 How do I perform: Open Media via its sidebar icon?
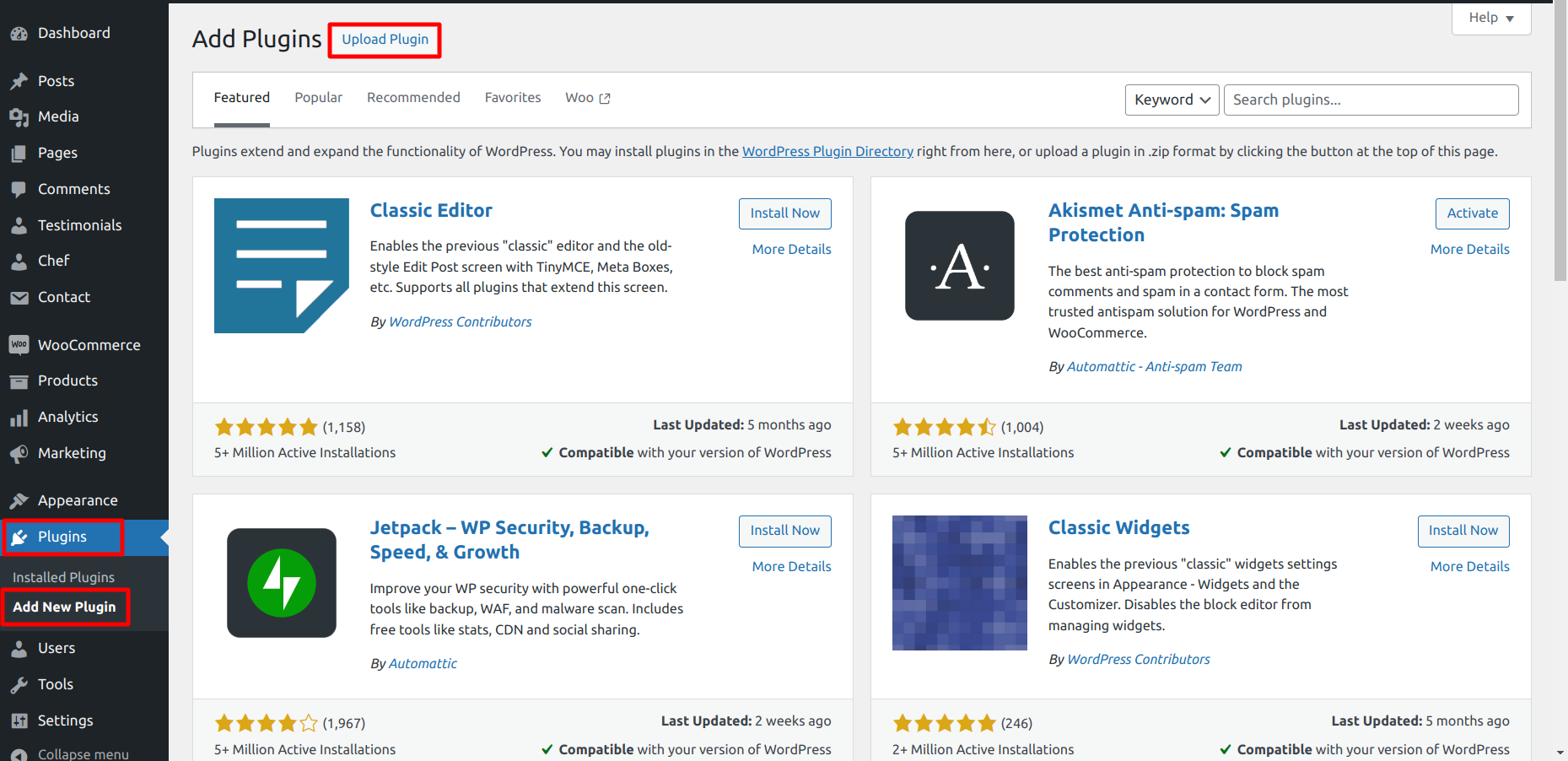pyautogui.click(x=19, y=117)
